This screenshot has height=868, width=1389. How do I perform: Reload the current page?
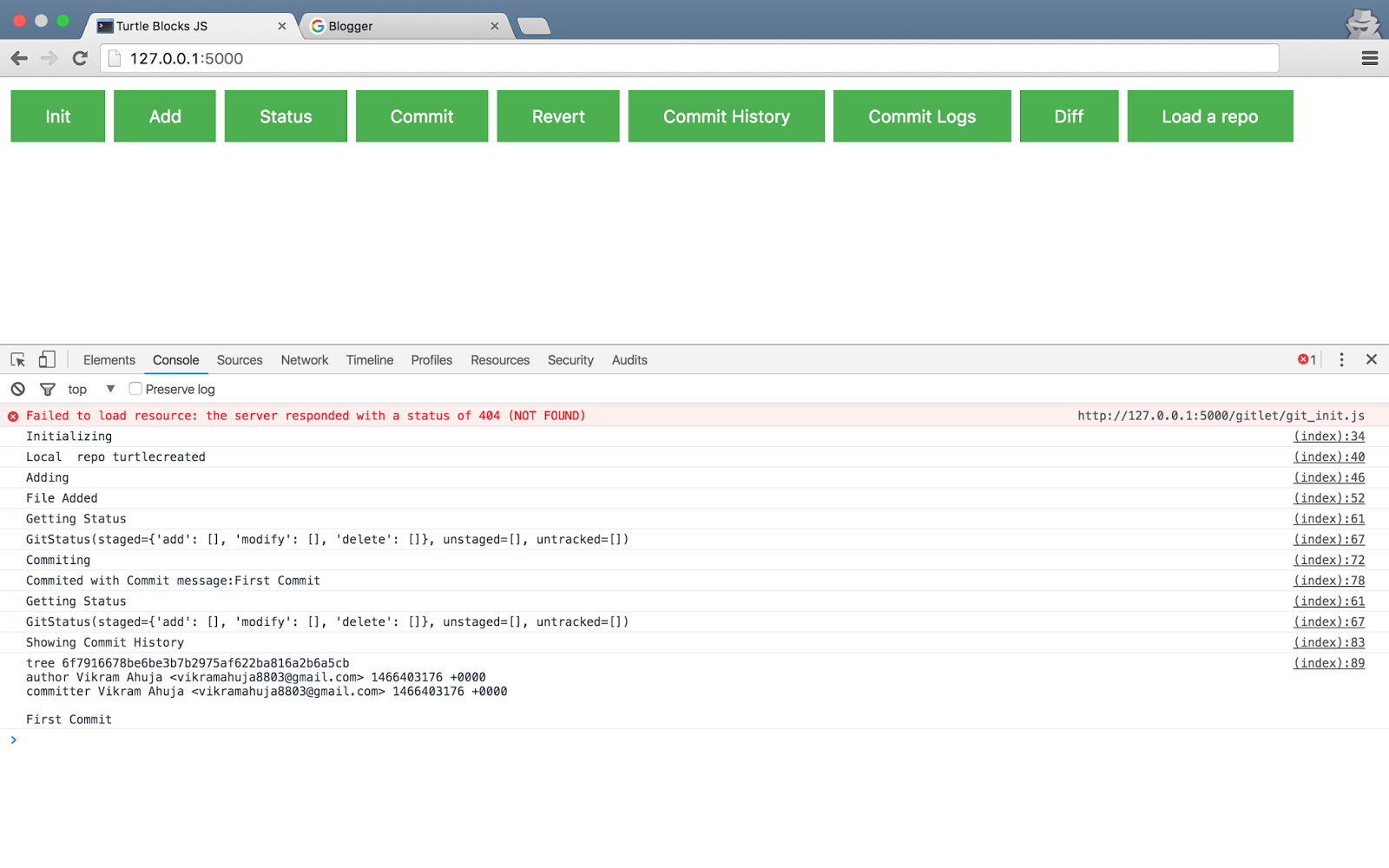point(80,58)
